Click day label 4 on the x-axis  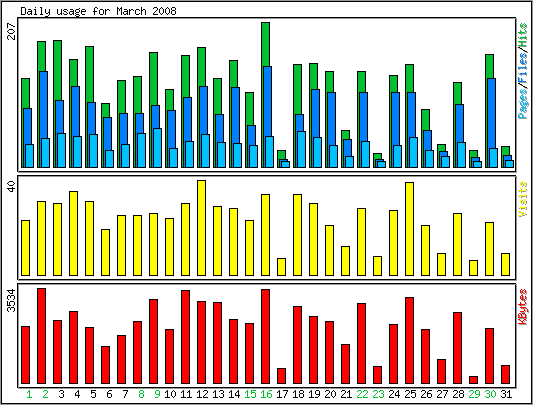coord(77,394)
